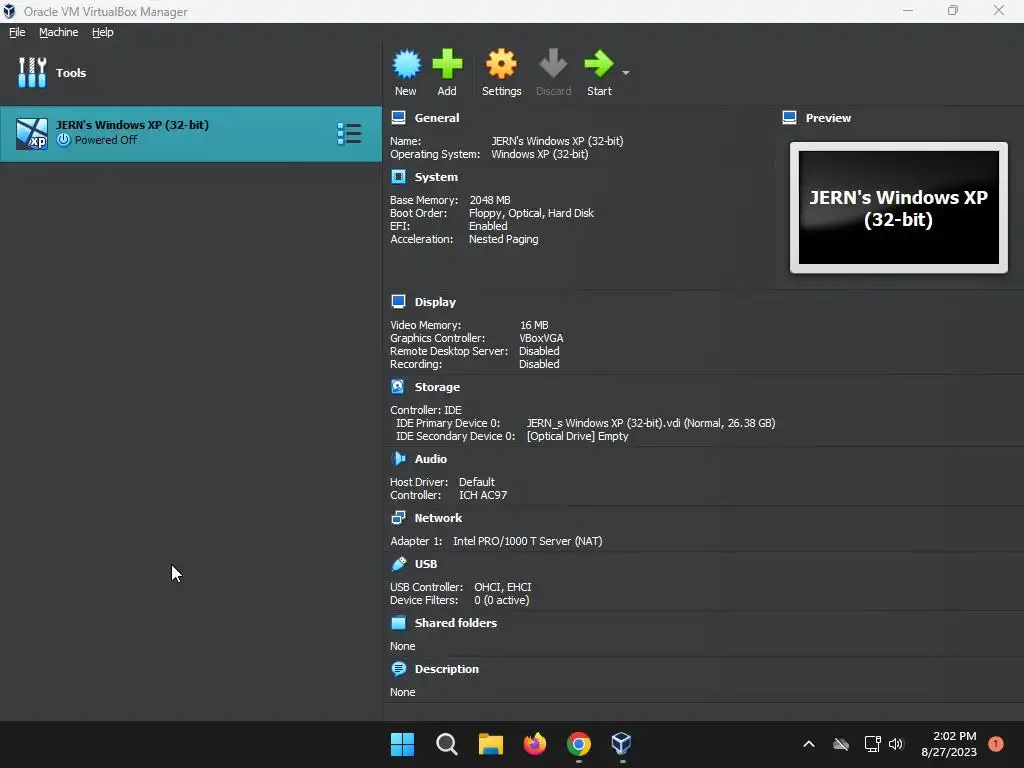Click the JERN_s Windows XP (32-bit).vdi entry
The height and width of the screenshot is (768, 1024).
click(650, 423)
